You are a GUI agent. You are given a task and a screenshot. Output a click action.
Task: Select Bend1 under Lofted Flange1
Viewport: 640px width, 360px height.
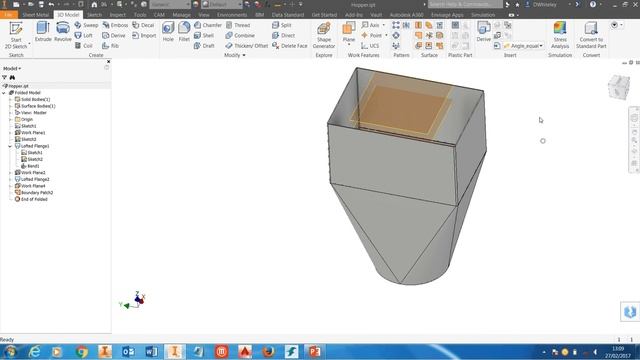pos(30,166)
